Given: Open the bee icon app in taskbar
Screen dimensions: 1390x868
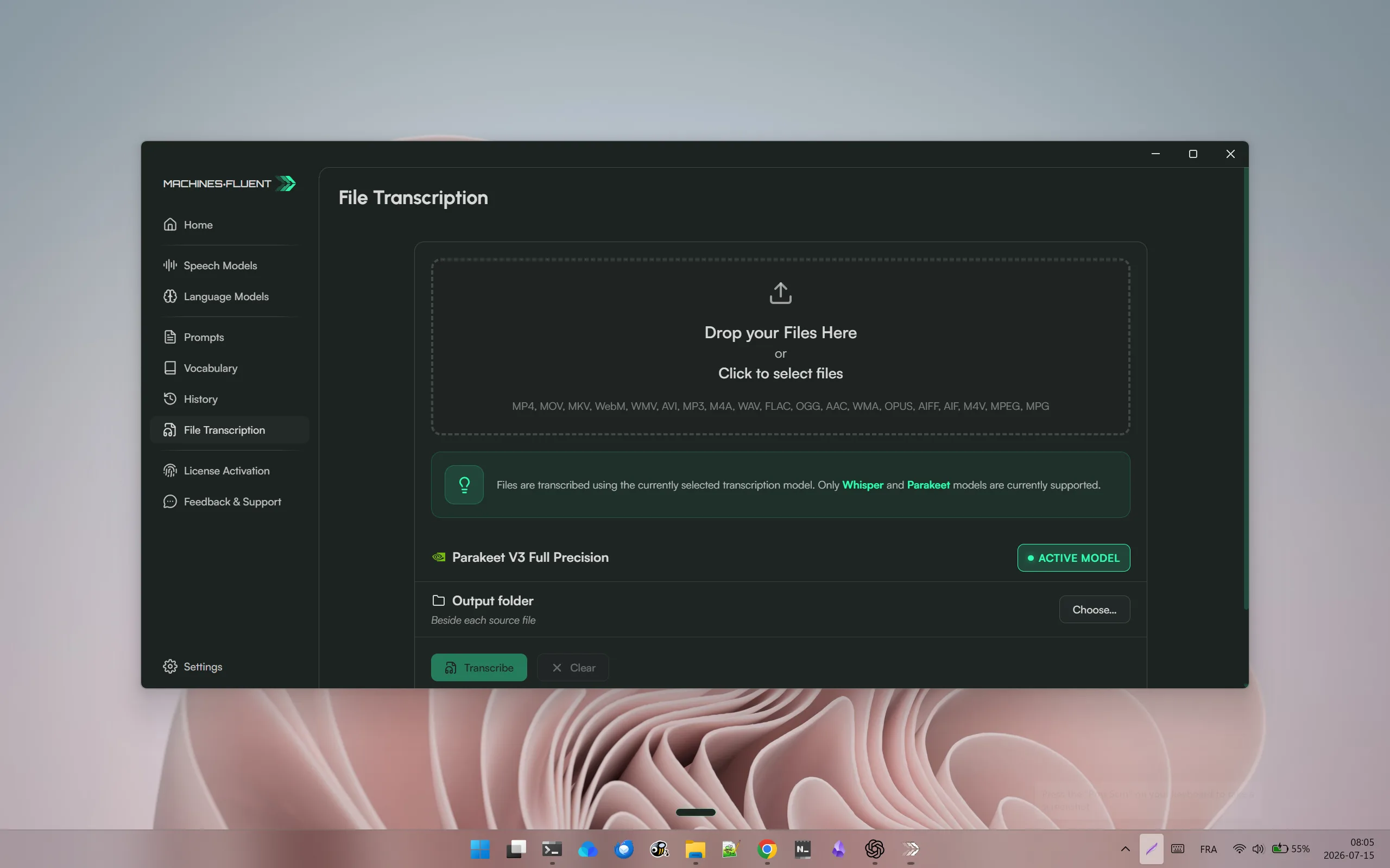Looking at the screenshot, I should click(x=659, y=849).
